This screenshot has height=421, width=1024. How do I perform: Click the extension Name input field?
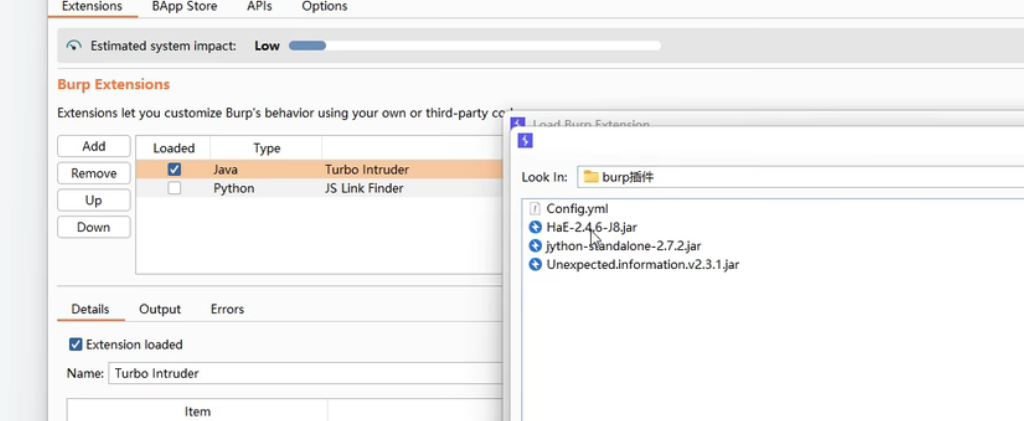(x=305, y=373)
